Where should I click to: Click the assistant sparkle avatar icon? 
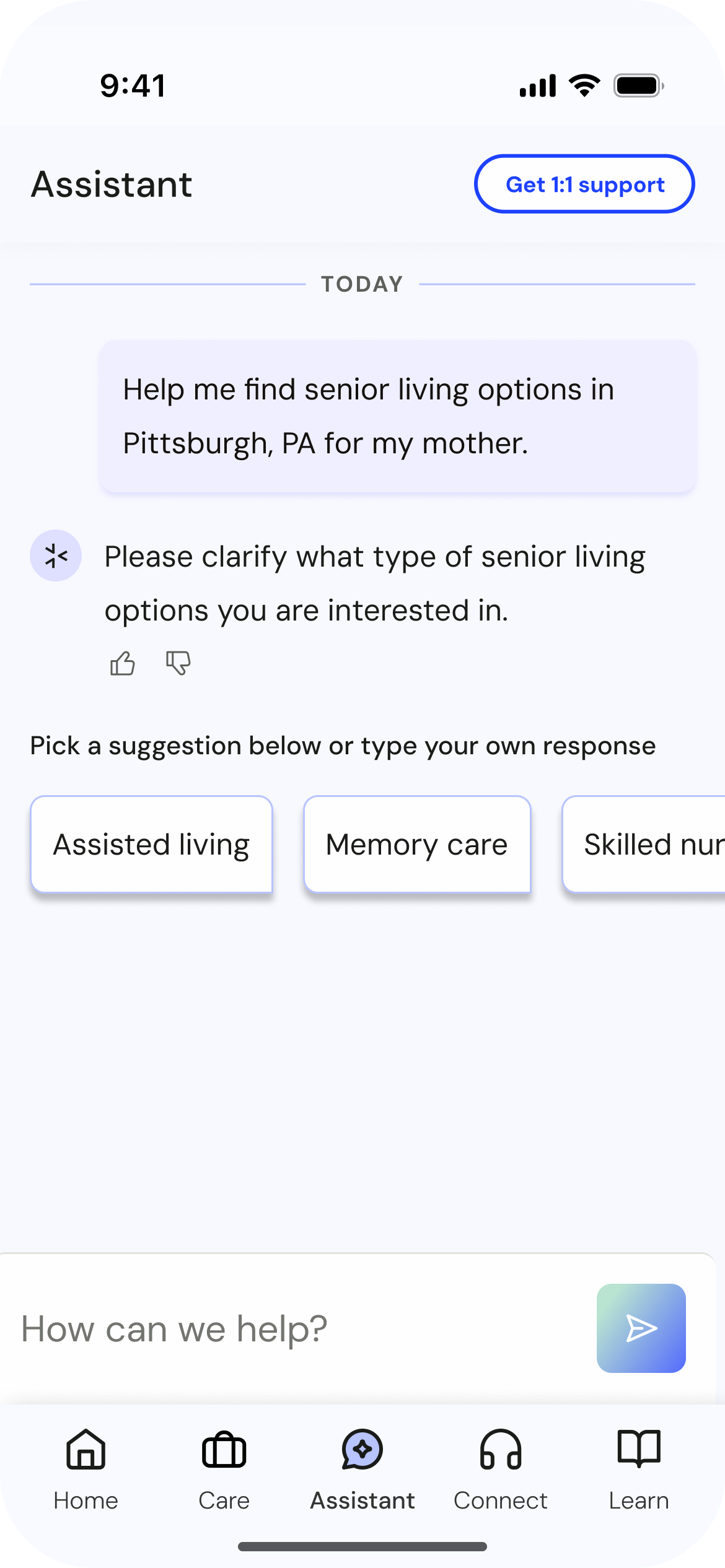point(56,555)
